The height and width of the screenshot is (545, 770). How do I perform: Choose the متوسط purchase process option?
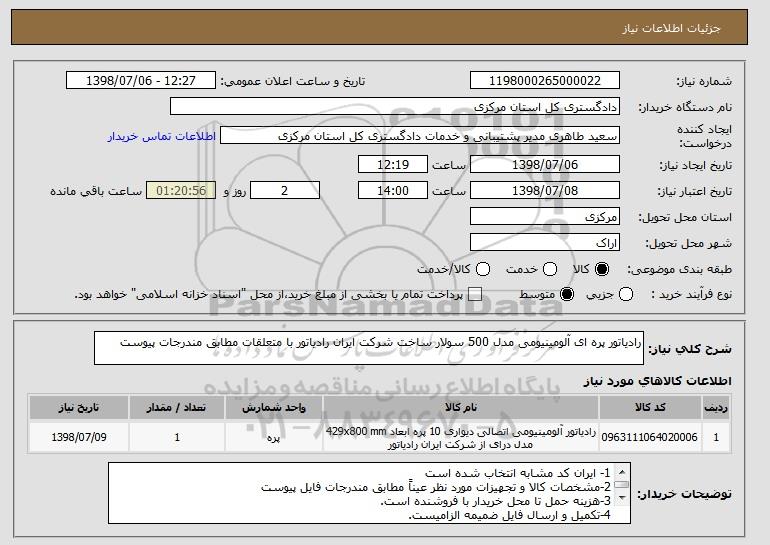click(567, 295)
